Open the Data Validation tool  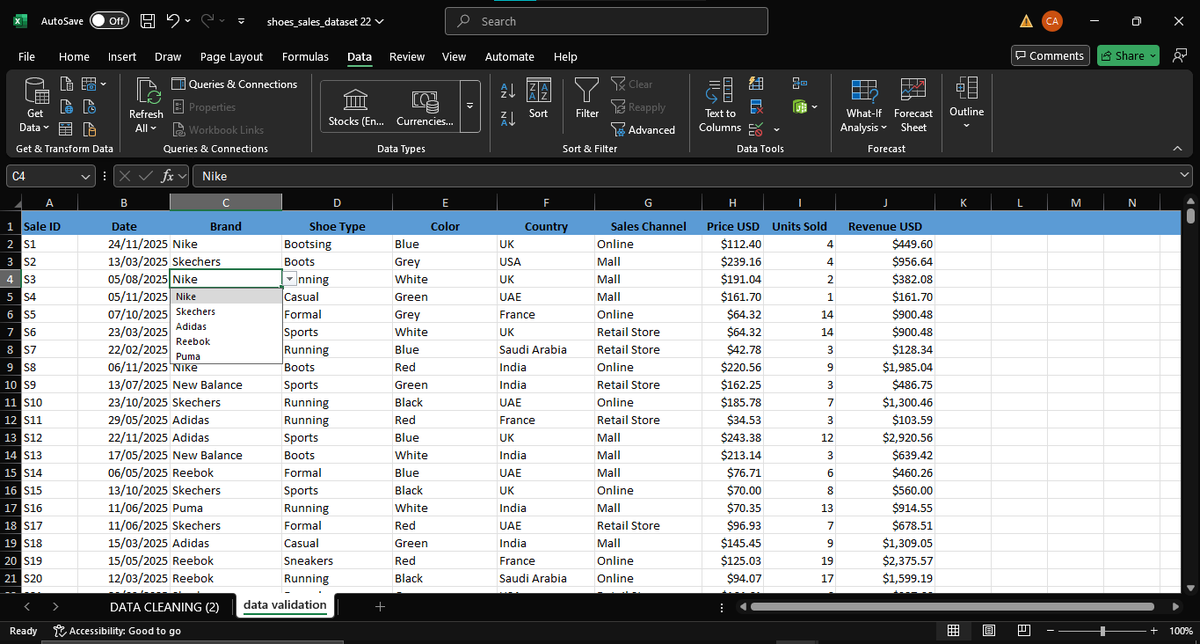tap(756, 128)
